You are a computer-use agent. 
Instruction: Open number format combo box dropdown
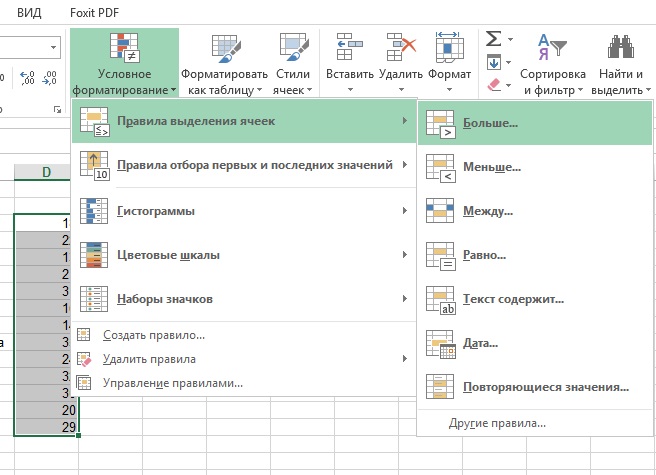click(x=53, y=47)
